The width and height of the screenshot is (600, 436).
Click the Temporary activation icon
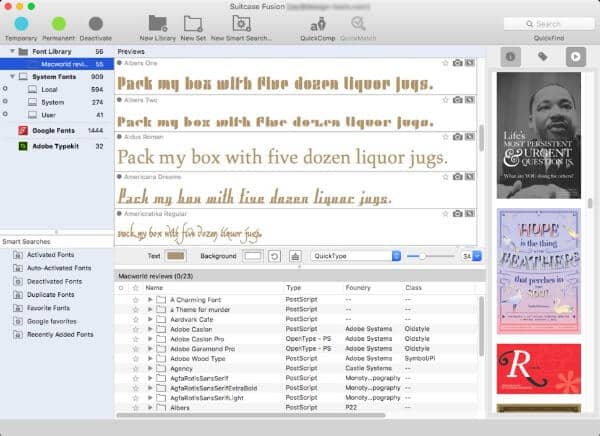pos(21,24)
